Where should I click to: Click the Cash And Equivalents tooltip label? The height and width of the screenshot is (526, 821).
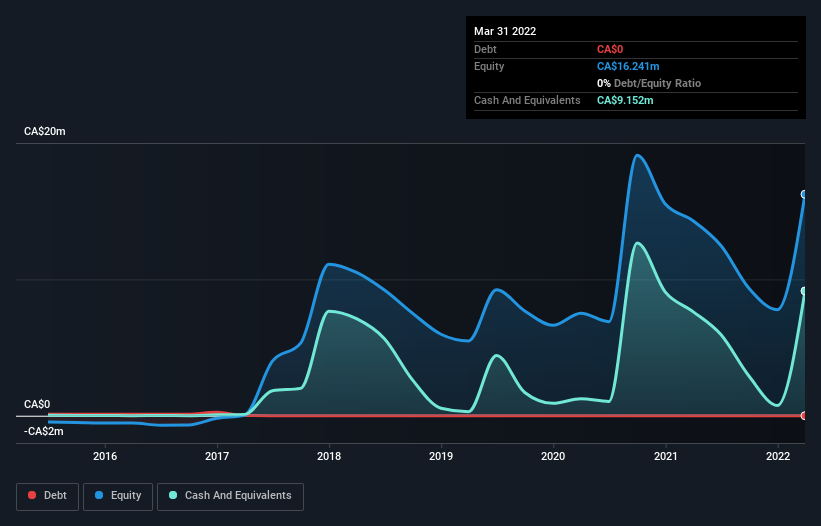coord(527,100)
